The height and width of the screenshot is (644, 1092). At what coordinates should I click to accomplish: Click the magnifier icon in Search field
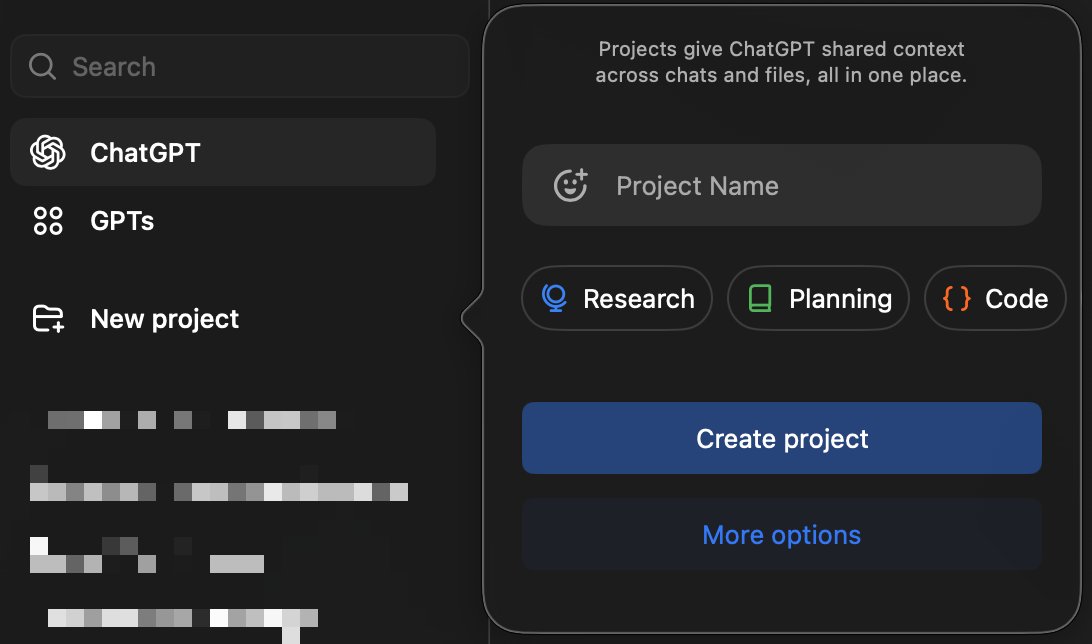(42, 67)
